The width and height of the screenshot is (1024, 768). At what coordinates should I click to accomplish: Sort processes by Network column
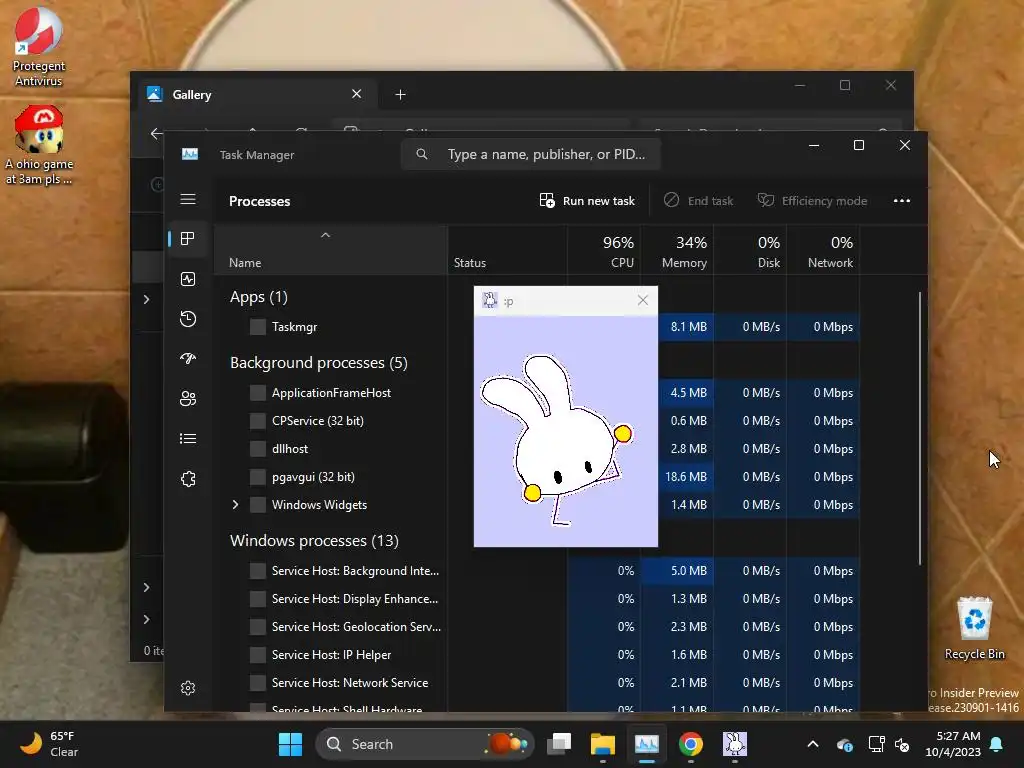click(x=824, y=251)
